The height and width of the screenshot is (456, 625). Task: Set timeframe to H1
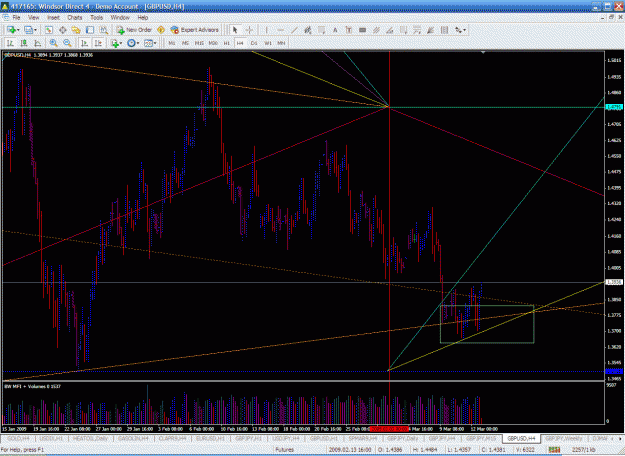click(227, 43)
